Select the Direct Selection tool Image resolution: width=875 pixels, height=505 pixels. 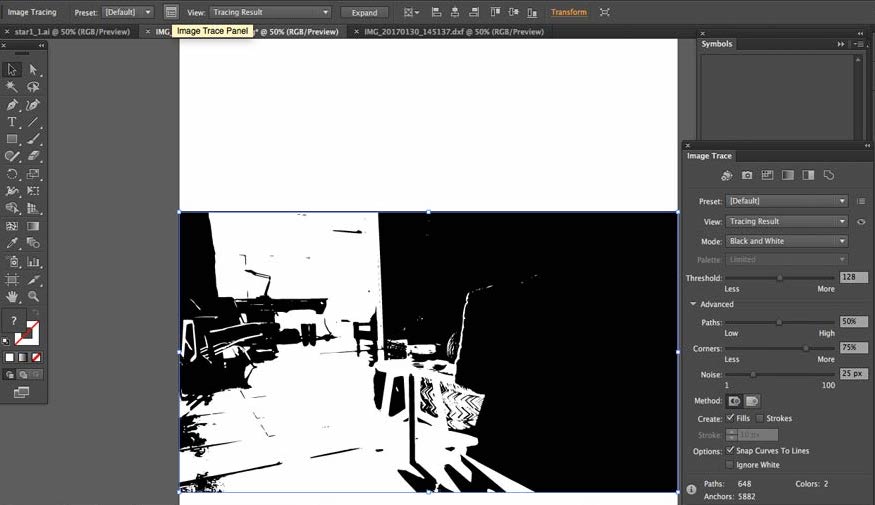pyautogui.click(x=33, y=69)
